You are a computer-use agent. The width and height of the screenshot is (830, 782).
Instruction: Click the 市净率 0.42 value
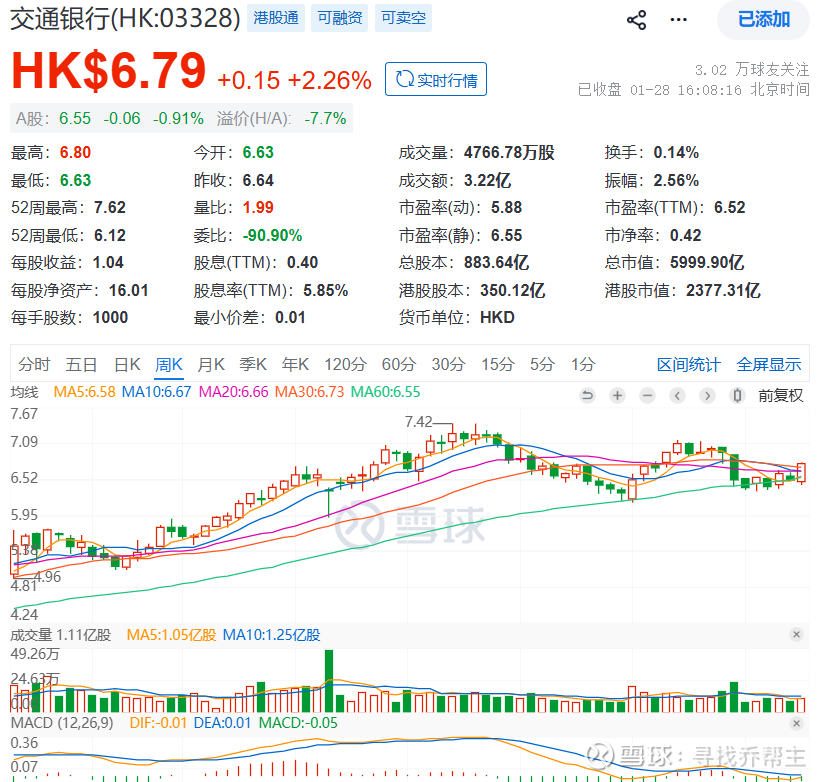tap(685, 235)
